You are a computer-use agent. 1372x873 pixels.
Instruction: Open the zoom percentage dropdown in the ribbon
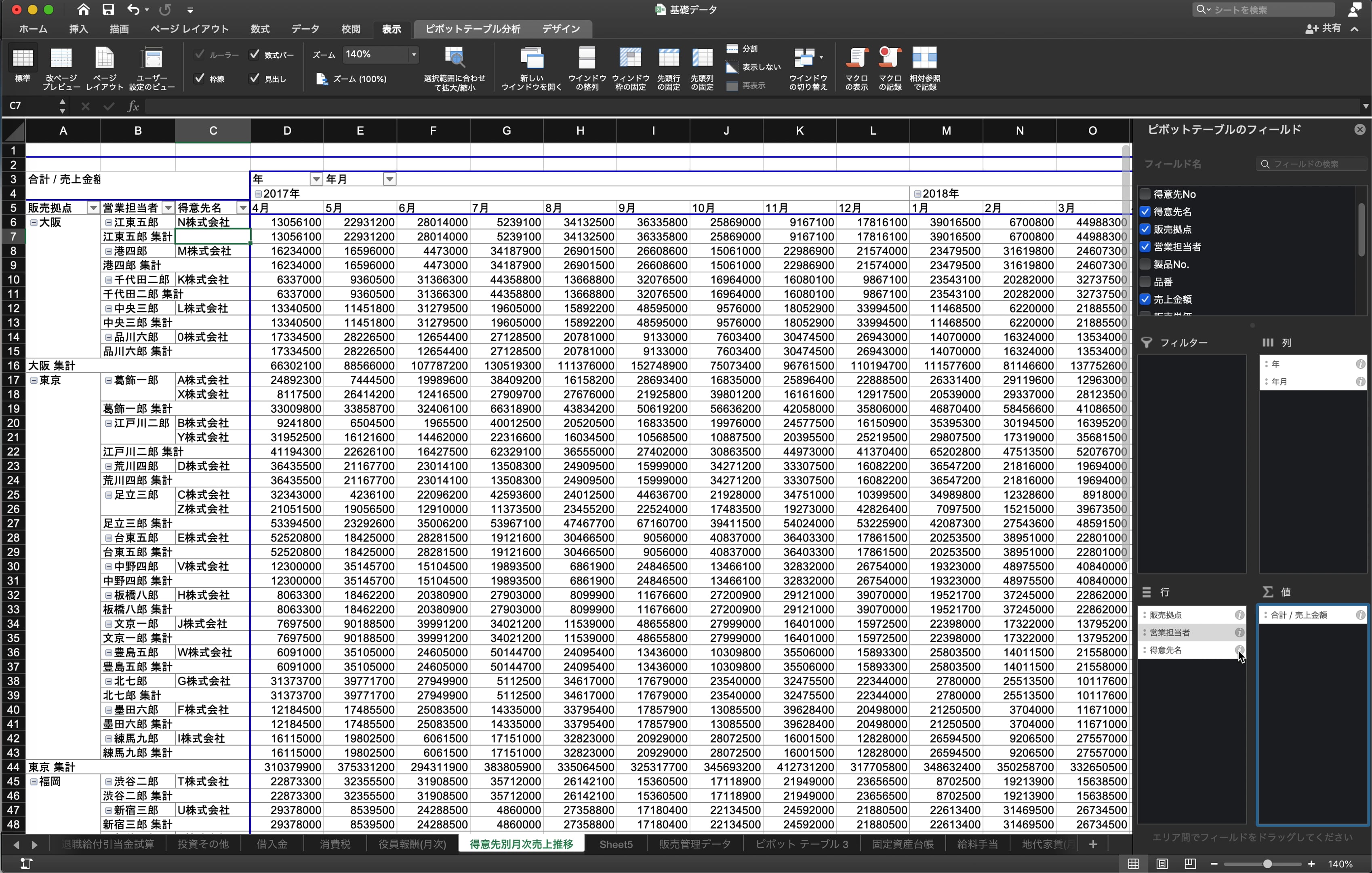414,55
